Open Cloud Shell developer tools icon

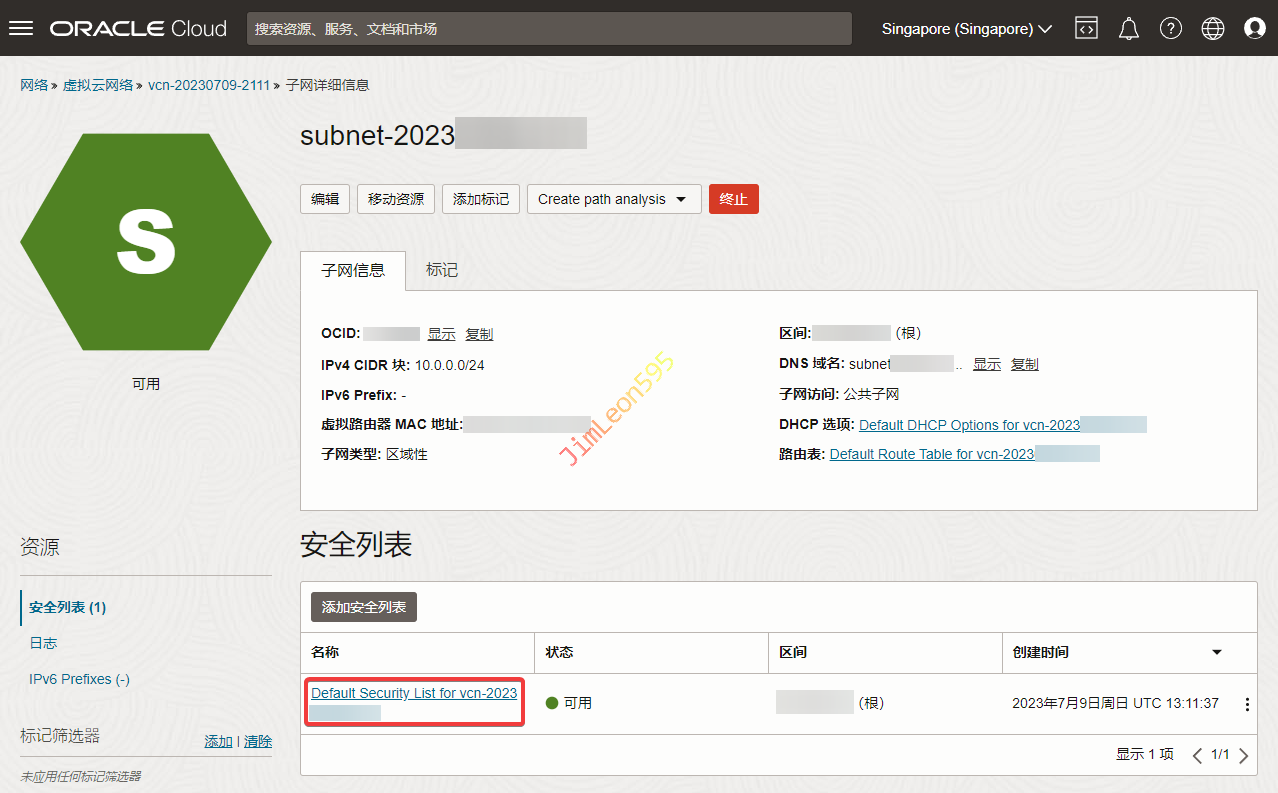1086,28
